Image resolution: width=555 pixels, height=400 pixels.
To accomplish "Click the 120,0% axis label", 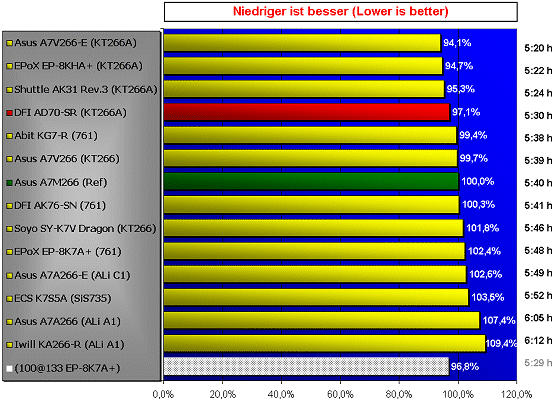I will point(517,394).
